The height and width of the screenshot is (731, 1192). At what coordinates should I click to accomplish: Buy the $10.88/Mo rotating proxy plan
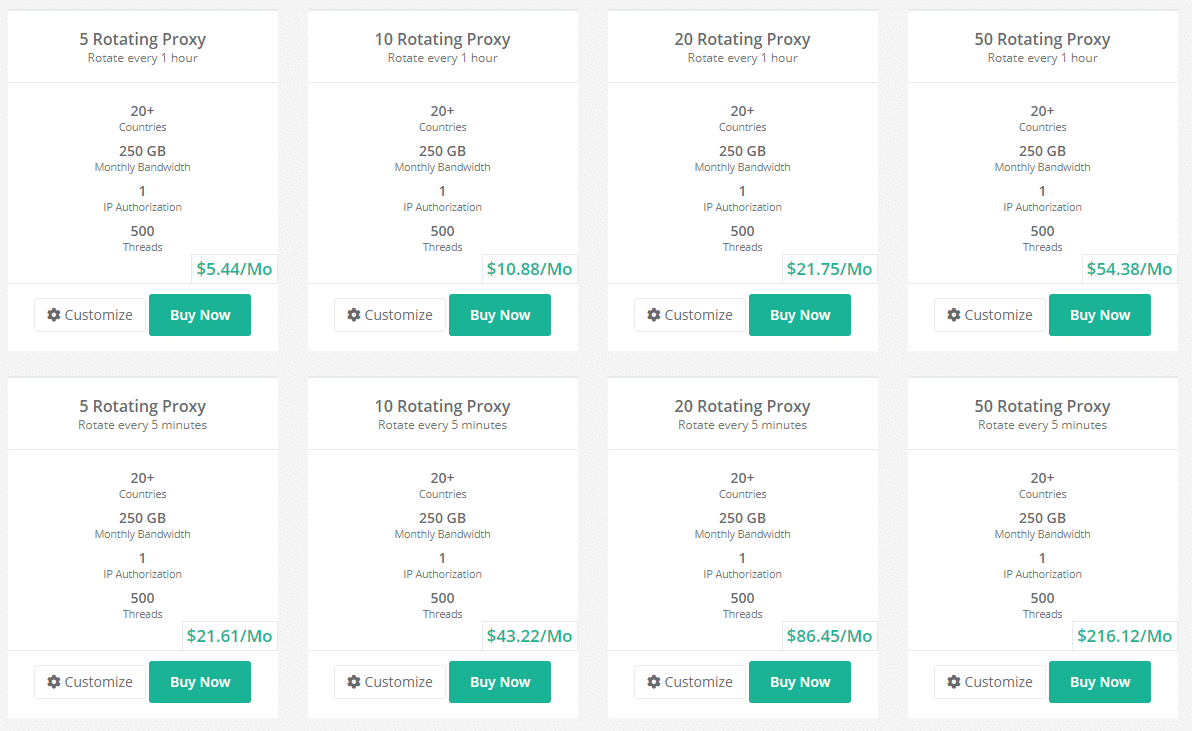tap(500, 315)
